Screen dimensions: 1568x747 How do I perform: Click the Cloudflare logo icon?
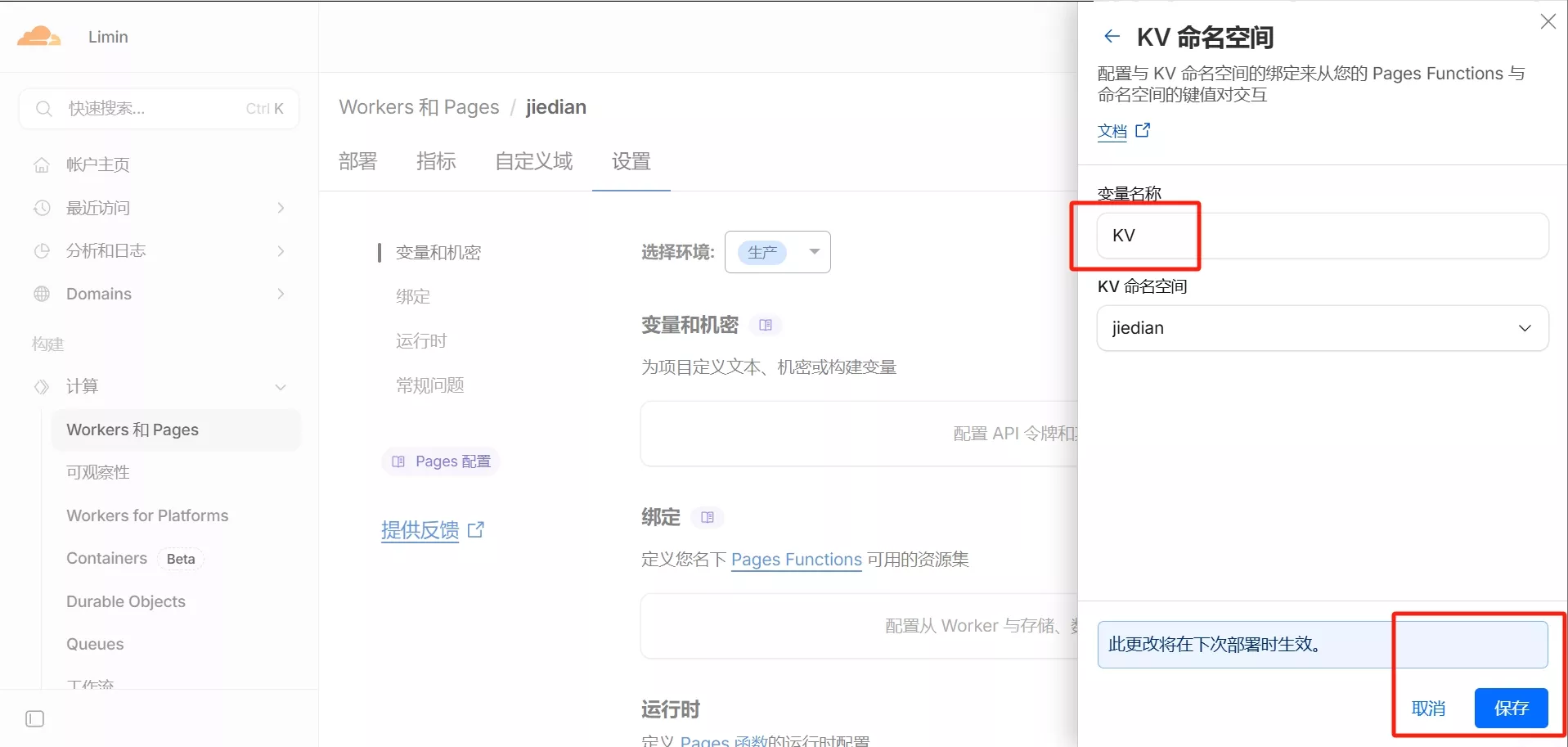39,36
